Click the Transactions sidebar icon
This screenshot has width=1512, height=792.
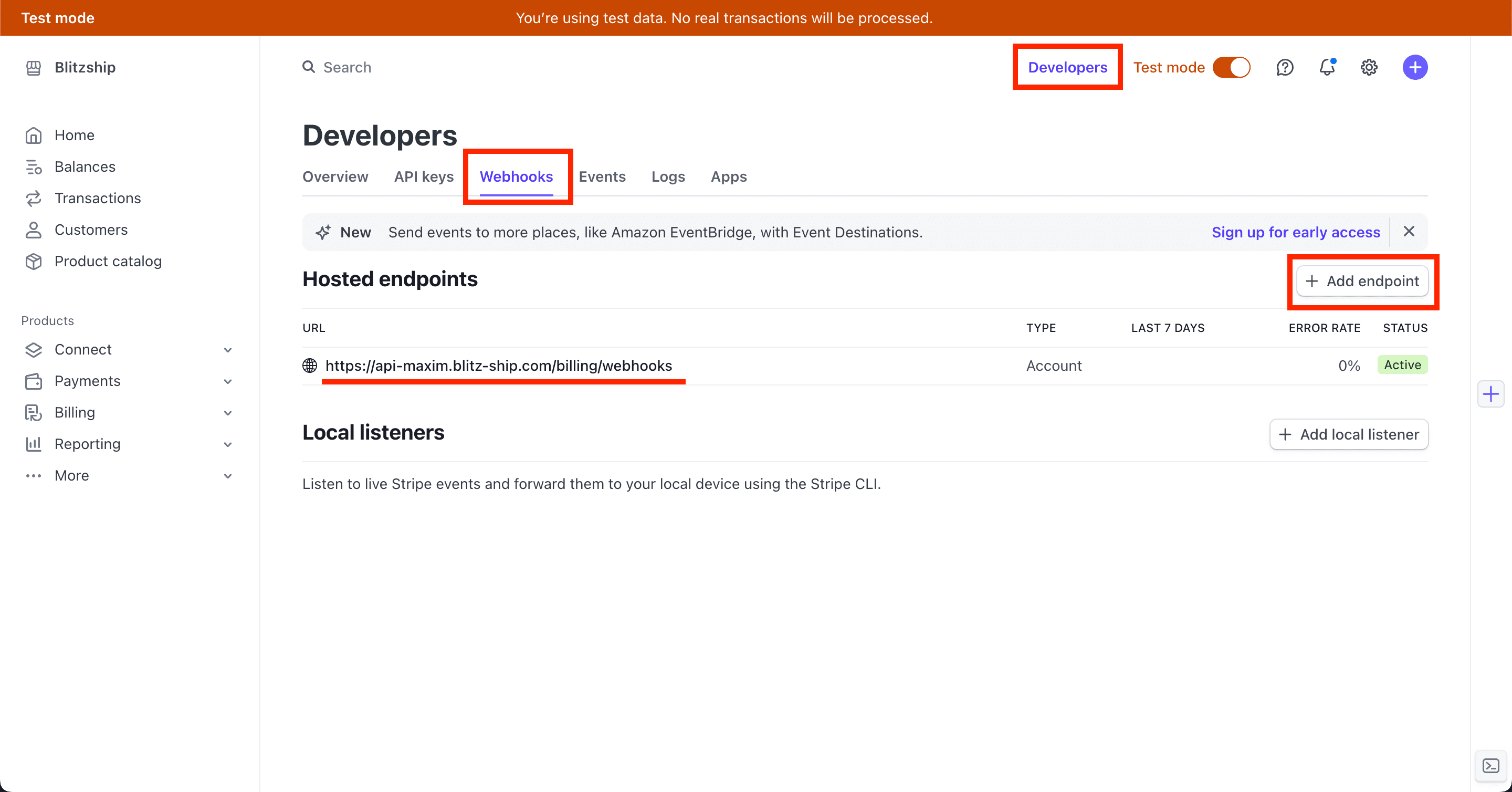[35, 198]
